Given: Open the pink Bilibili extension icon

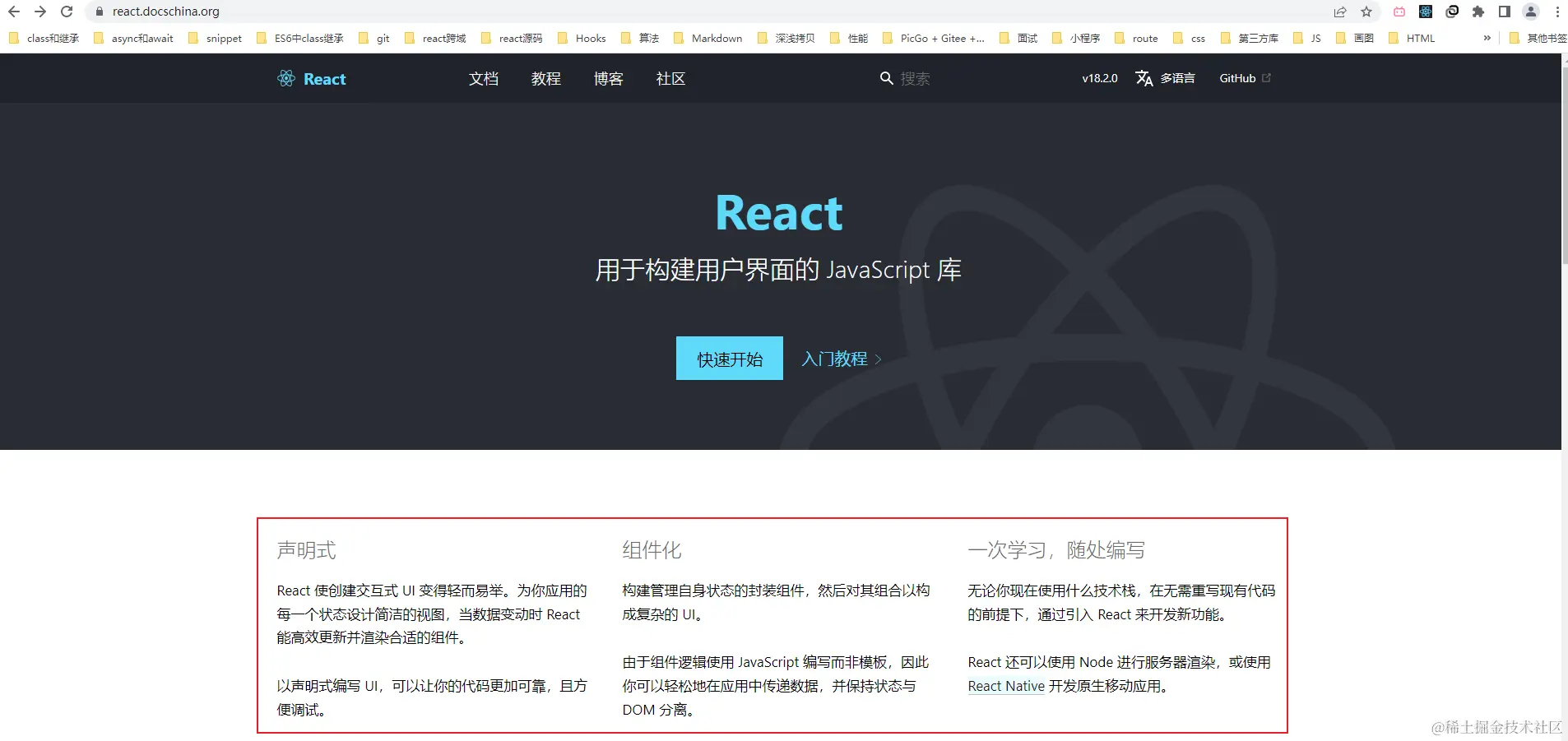Looking at the screenshot, I should [1399, 12].
